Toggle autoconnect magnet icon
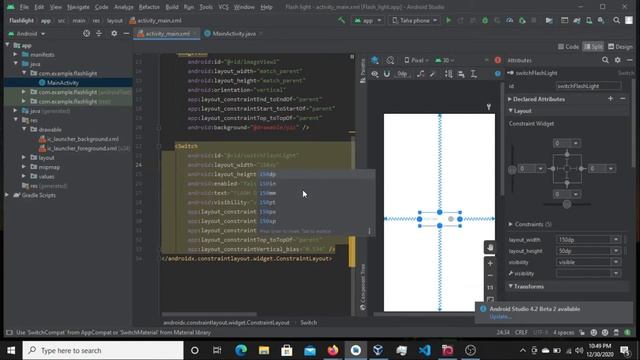The width and height of the screenshot is (640, 360). (x=387, y=74)
